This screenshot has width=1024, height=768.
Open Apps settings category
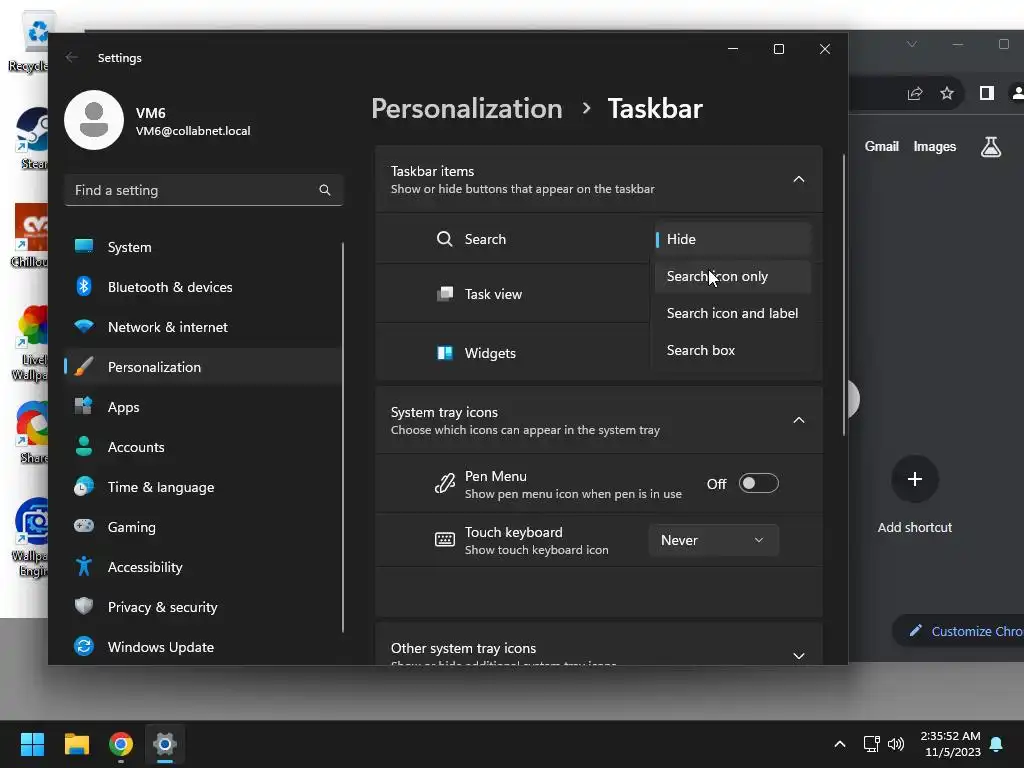202,407
